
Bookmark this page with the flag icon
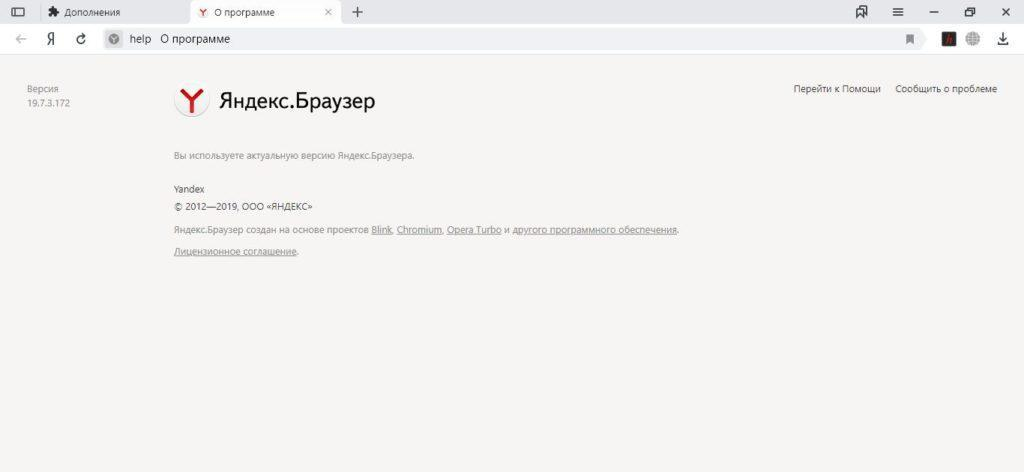click(x=910, y=39)
